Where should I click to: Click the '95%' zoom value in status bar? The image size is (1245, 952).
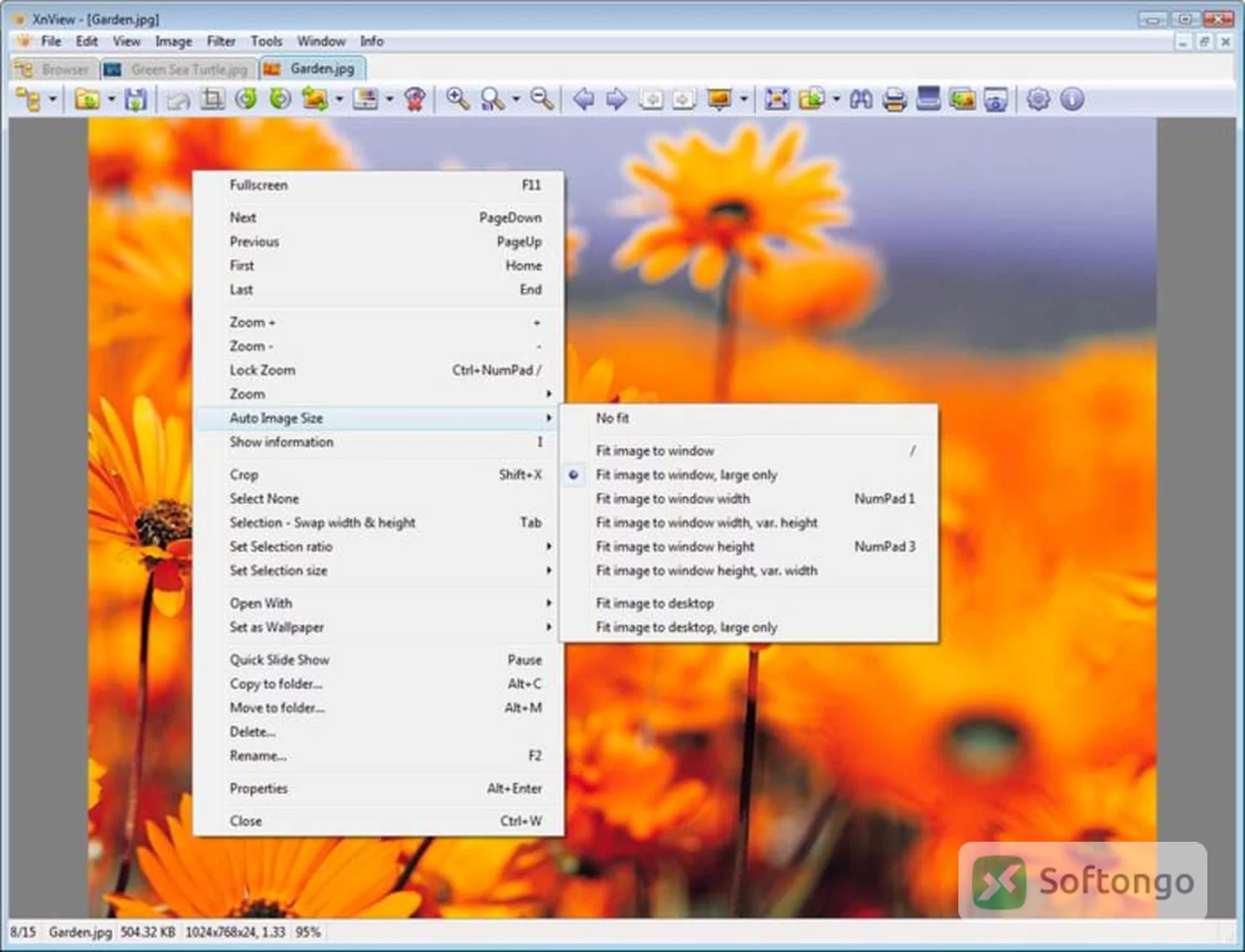pyautogui.click(x=308, y=933)
